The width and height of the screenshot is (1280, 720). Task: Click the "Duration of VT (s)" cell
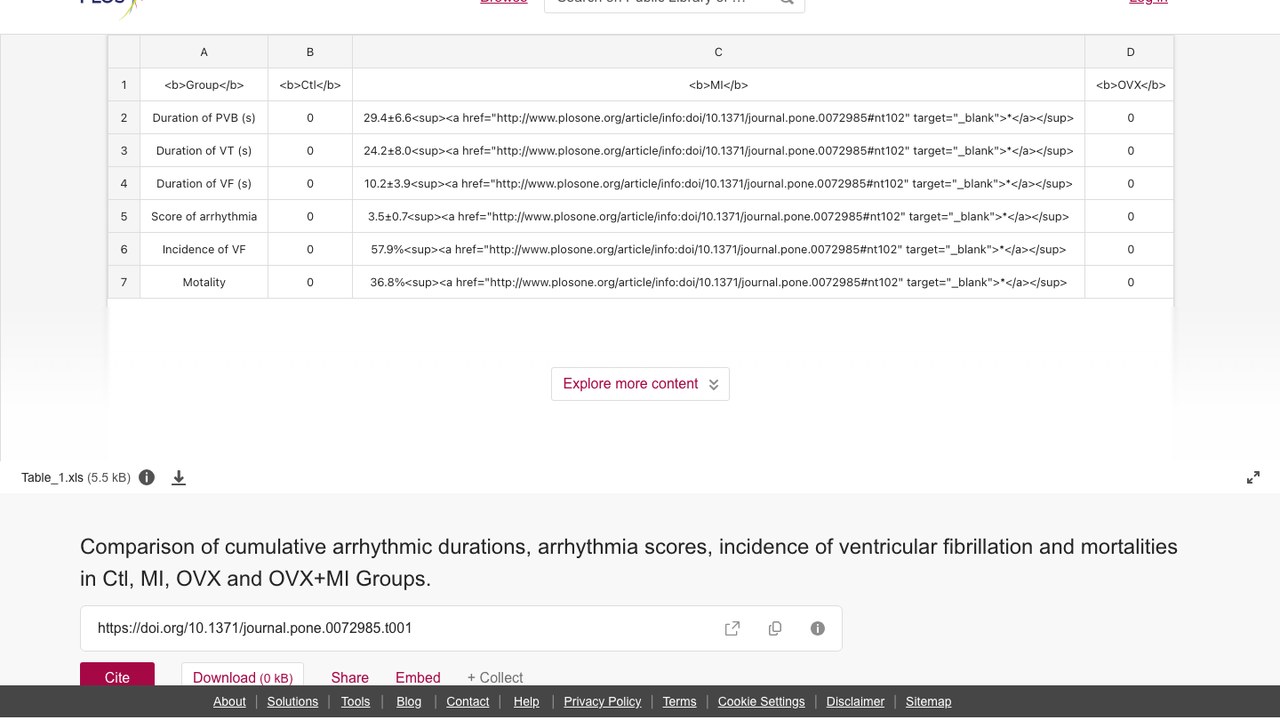coord(204,151)
